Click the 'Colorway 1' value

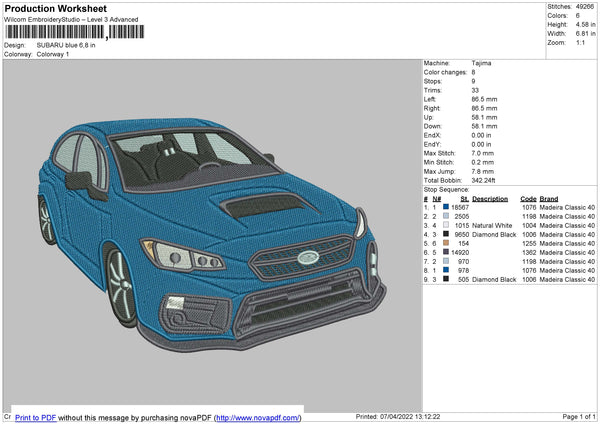coord(53,54)
